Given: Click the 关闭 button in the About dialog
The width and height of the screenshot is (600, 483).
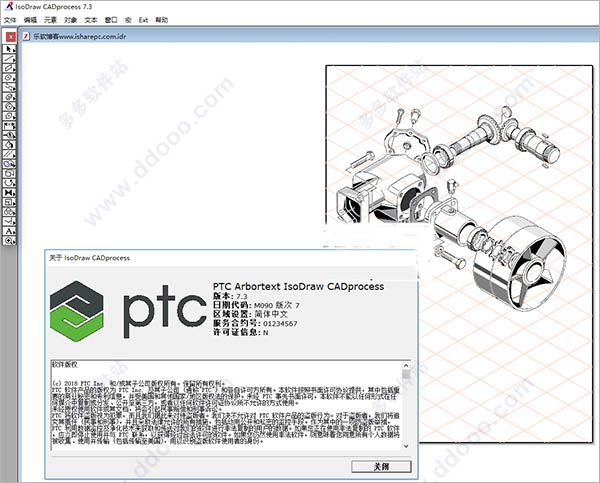Looking at the screenshot, I should [x=381, y=466].
